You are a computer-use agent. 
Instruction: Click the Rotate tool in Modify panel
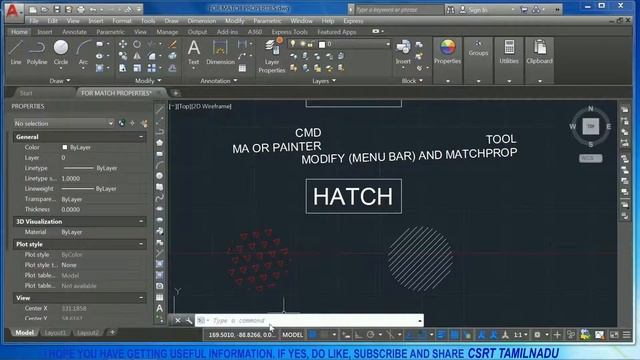coord(137,44)
